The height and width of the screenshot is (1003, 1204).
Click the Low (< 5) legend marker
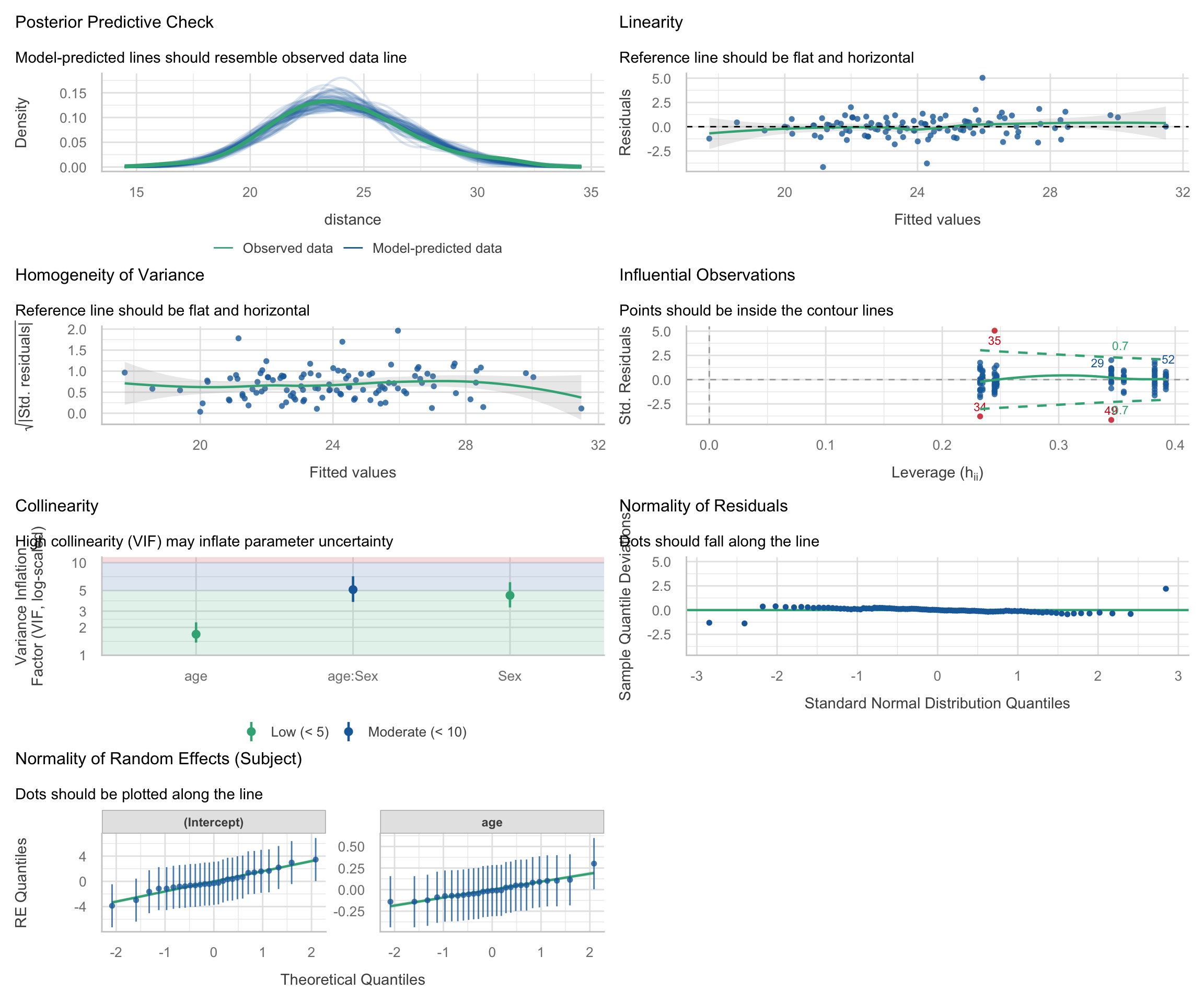coord(251,732)
